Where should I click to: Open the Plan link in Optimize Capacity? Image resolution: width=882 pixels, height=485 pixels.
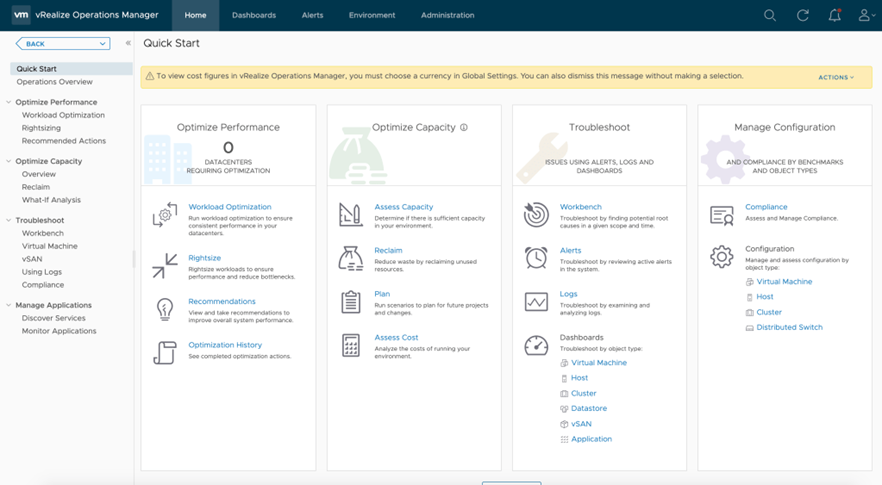pyautogui.click(x=382, y=294)
